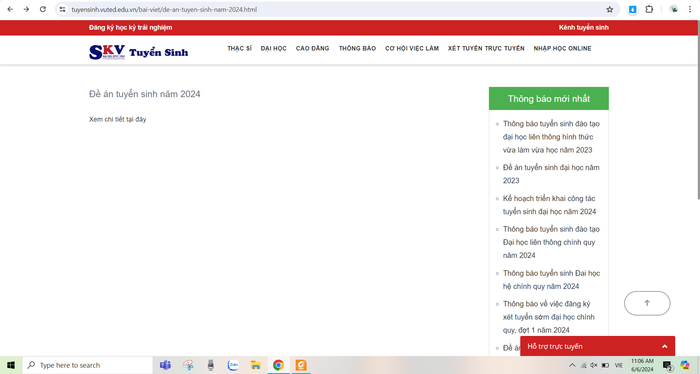Show hidden system tray icons chevron
This screenshot has width=700, height=374.
point(572,365)
